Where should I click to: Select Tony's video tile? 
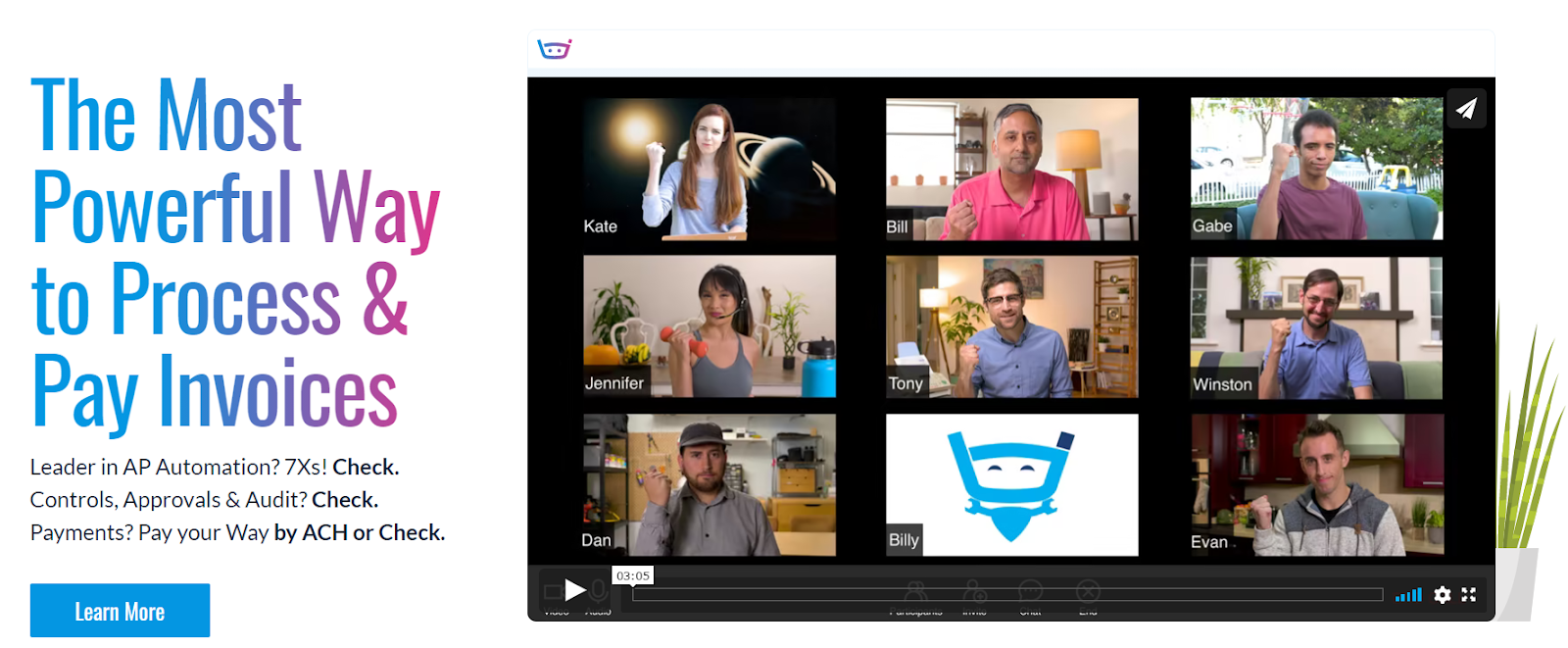click(x=1011, y=326)
